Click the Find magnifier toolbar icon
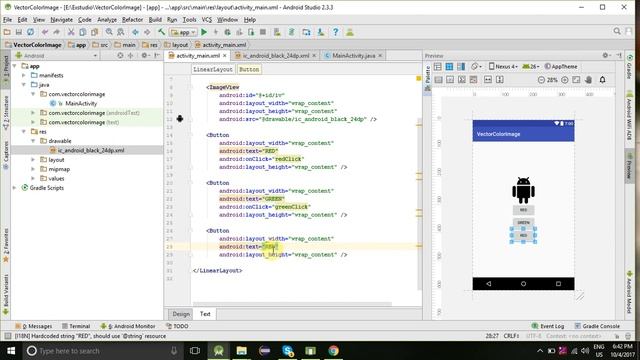640x360 pixels. [109, 32]
